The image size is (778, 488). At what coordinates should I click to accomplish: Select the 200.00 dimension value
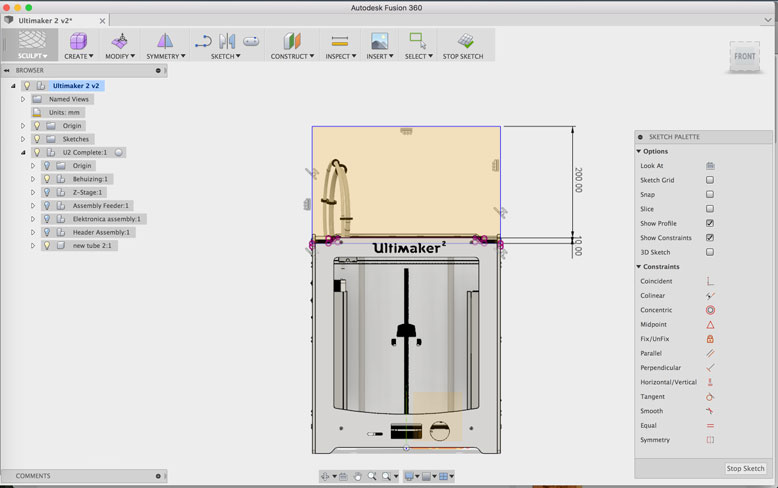click(x=578, y=180)
